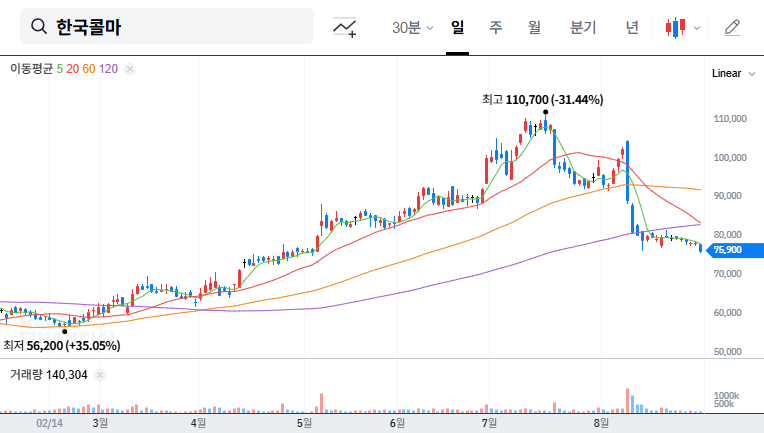Click the search magnifier icon
764x433 pixels.
pyautogui.click(x=39, y=26)
